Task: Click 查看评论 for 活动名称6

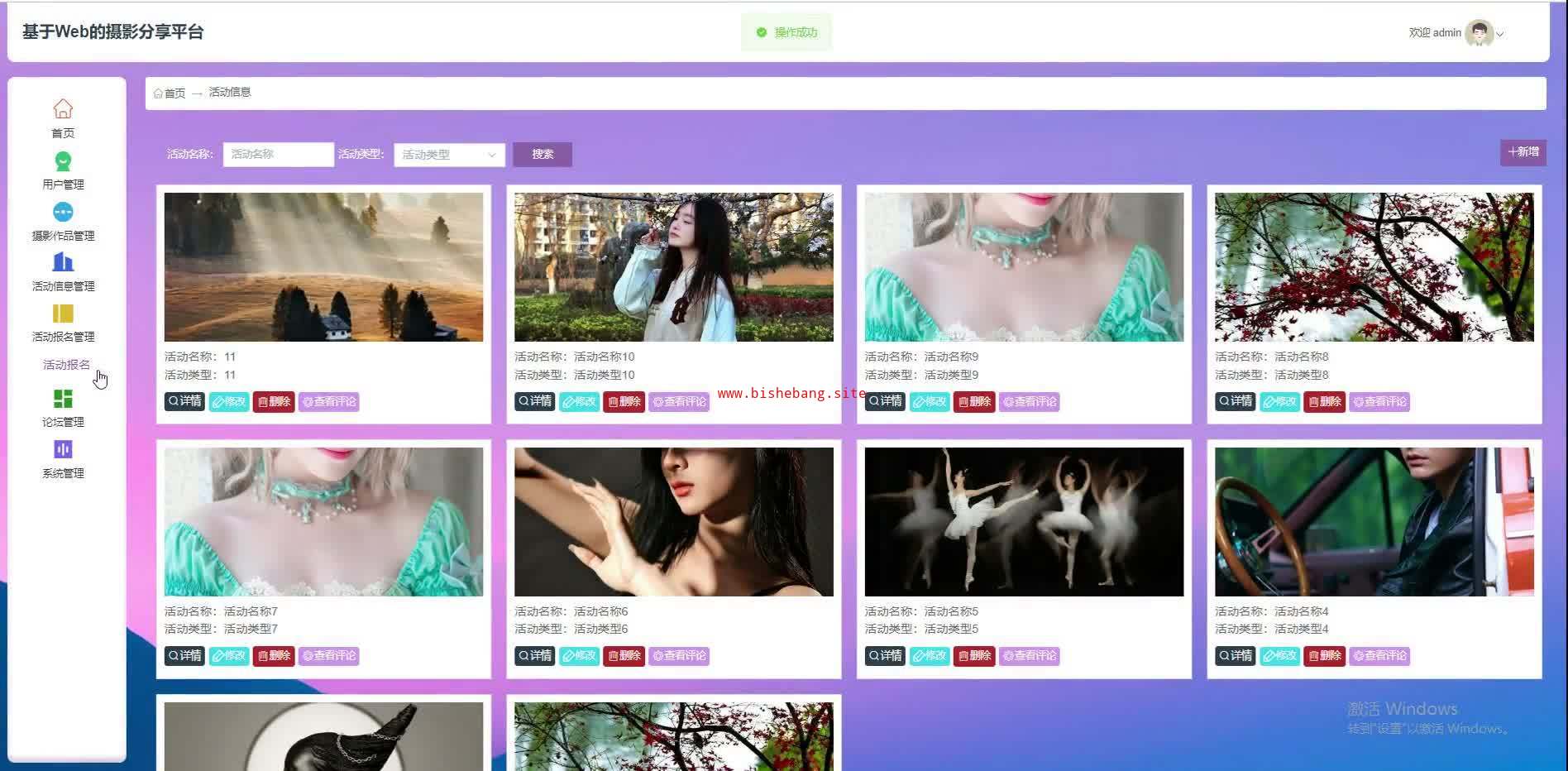Action: coord(679,656)
